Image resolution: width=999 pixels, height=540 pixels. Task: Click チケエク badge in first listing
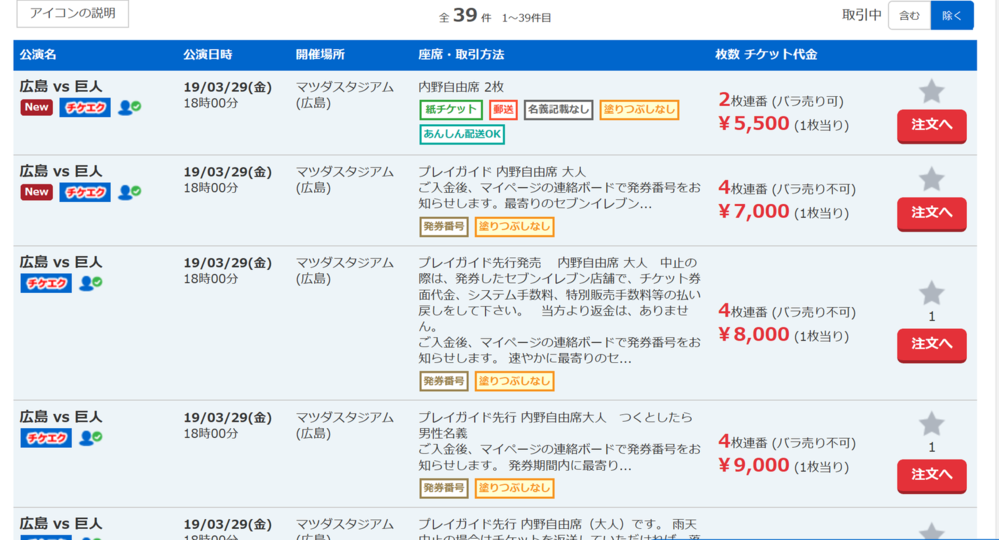point(85,108)
